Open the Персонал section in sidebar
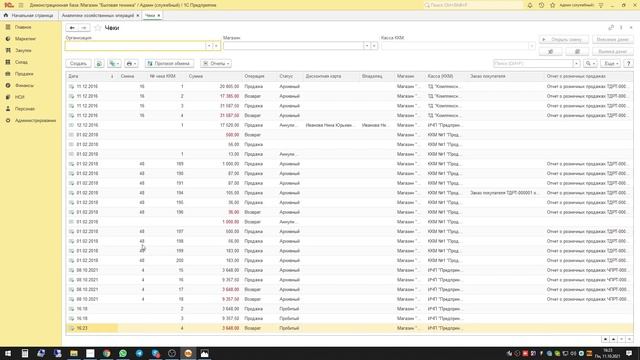Screen dimensions: 640x360 click(24, 109)
